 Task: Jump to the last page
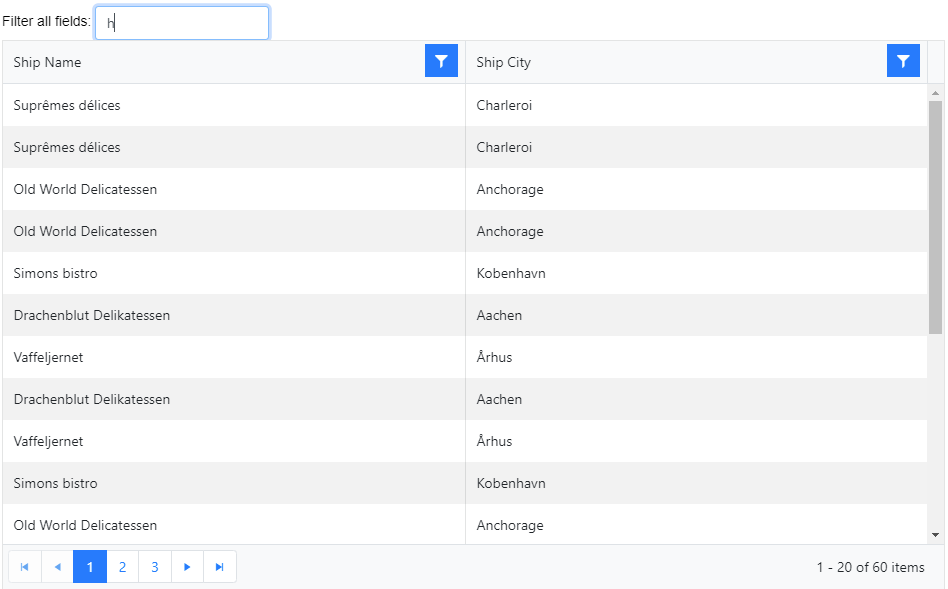pyautogui.click(x=220, y=567)
